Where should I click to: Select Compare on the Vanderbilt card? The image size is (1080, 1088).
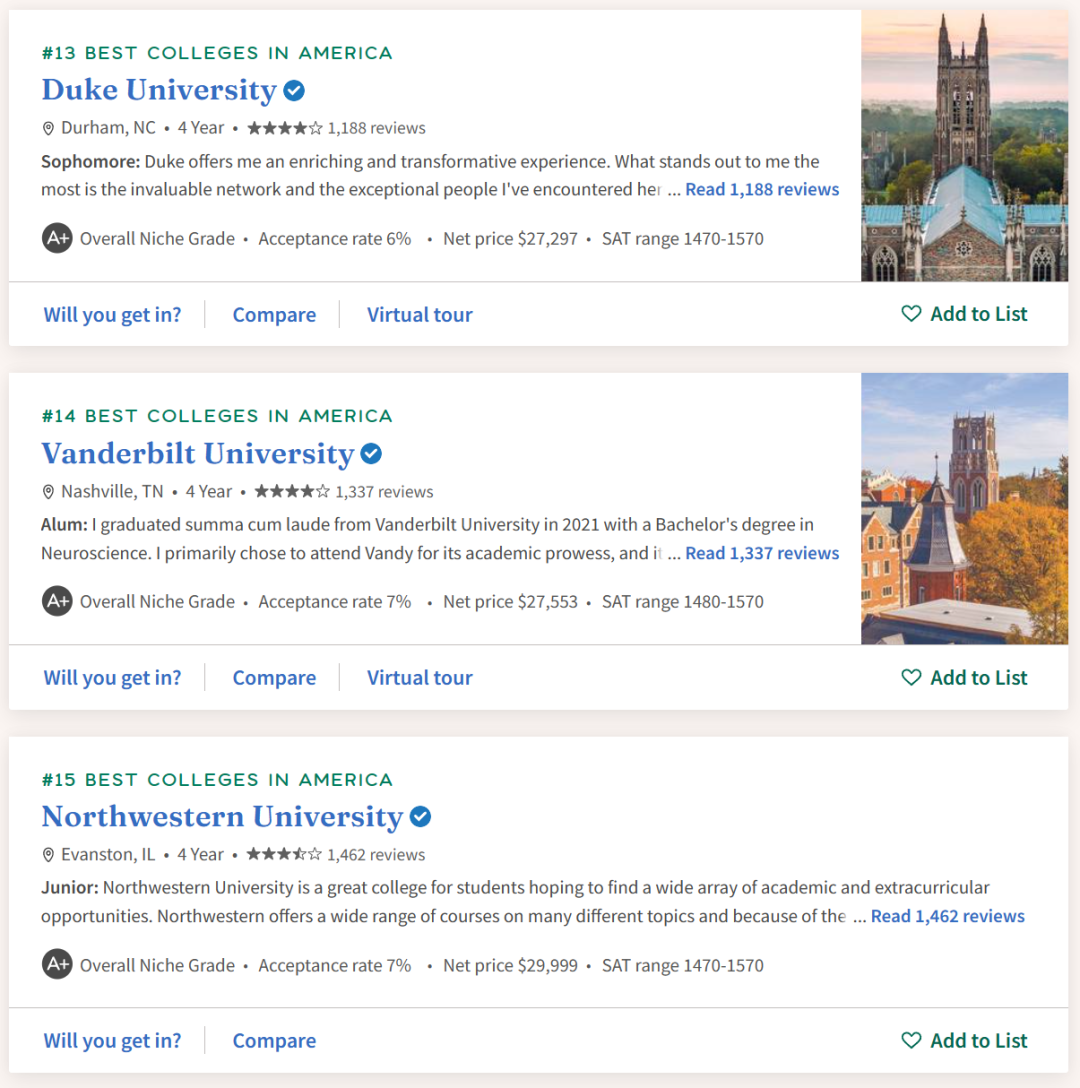coord(274,677)
